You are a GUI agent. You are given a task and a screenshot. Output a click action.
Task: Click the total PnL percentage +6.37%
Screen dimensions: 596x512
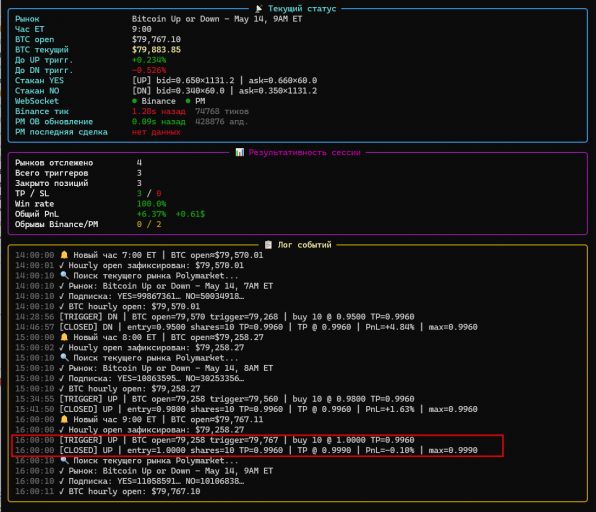click(x=151, y=214)
